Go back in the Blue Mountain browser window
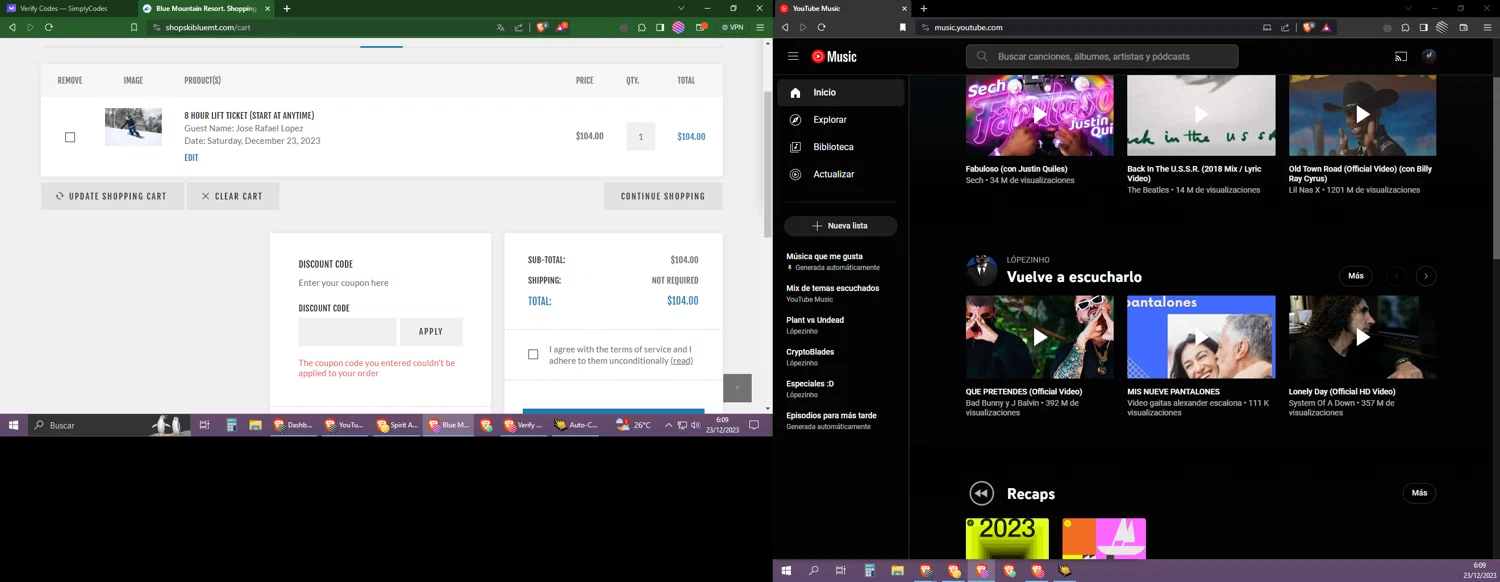 pyautogui.click(x=12, y=27)
